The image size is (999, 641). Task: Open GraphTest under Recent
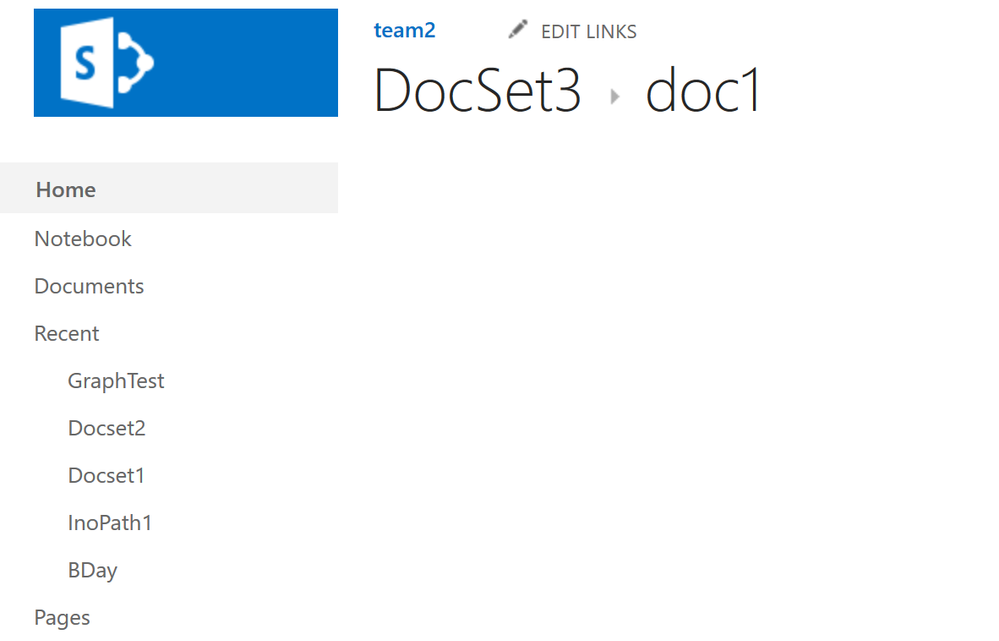(116, 381)
